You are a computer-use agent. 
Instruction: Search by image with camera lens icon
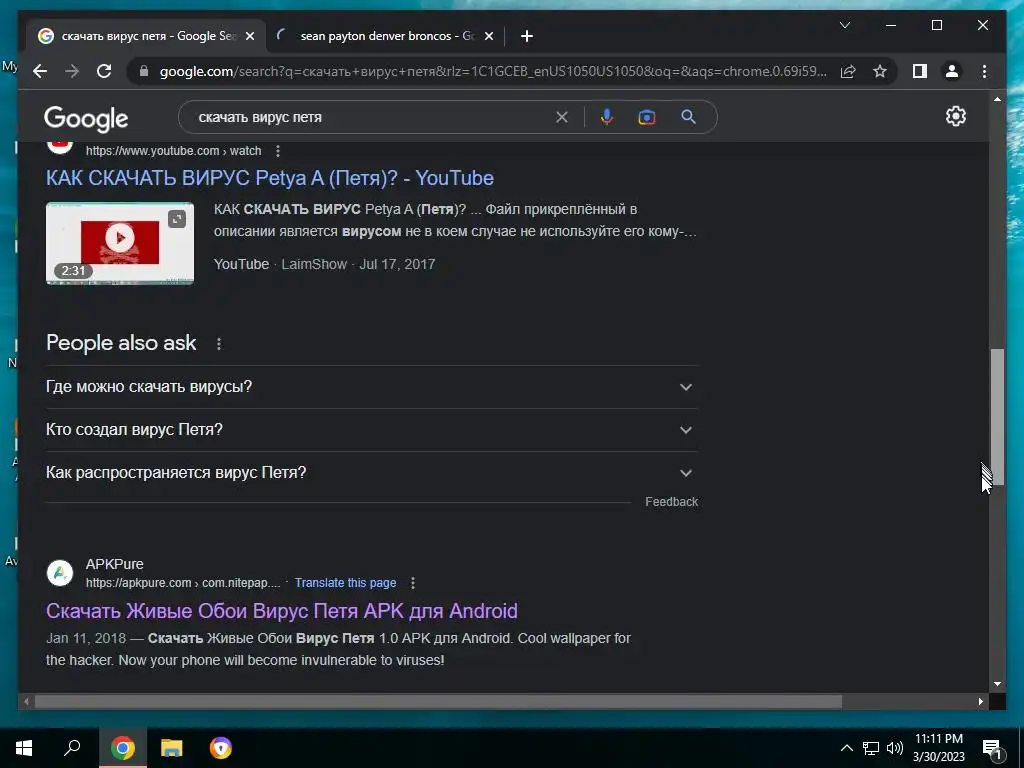pyautogui.click(x=647, y=117)
